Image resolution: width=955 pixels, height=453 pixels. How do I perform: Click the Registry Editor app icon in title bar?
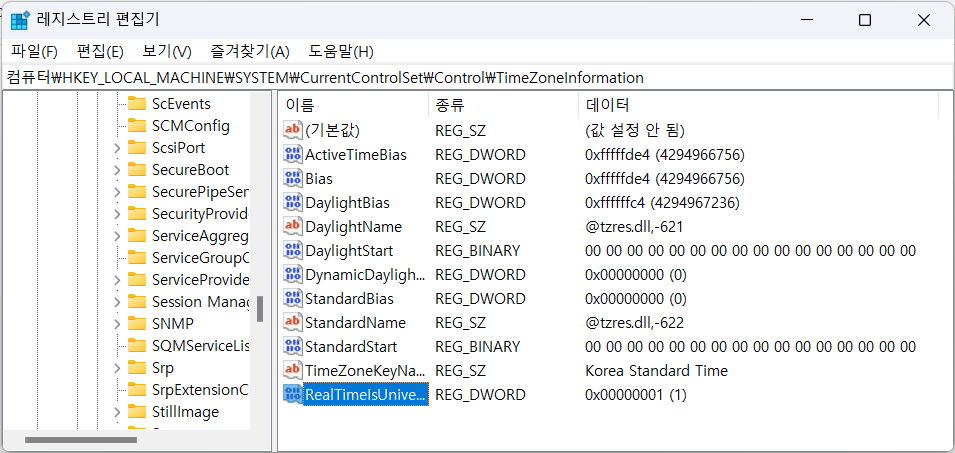pyautogui.click(x=20, y=20)
